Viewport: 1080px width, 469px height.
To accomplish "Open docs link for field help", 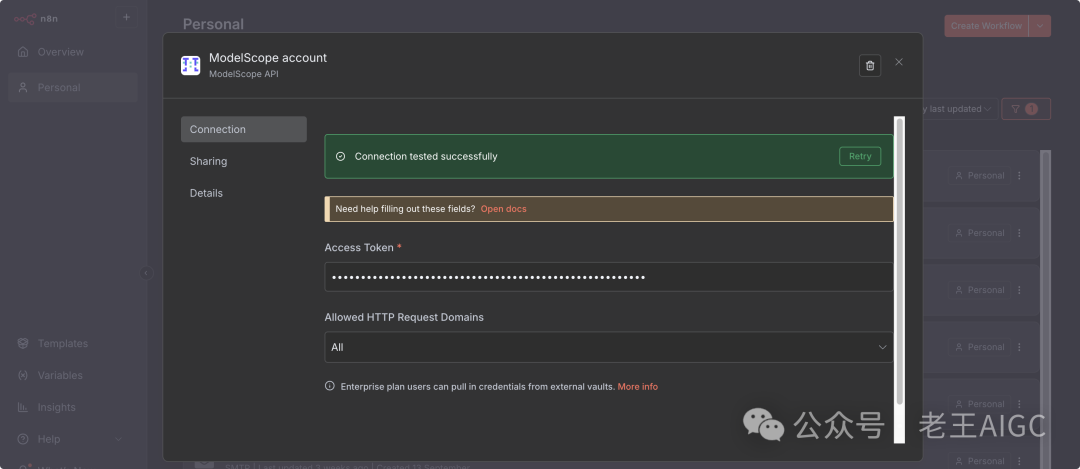I will coord(503,209).
